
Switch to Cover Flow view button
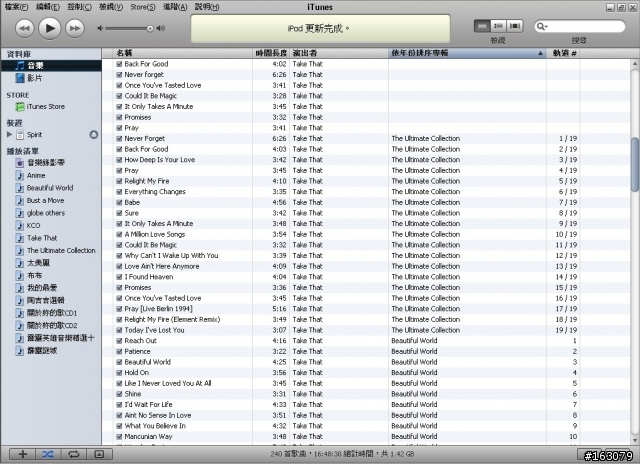[x=515, y=26]
